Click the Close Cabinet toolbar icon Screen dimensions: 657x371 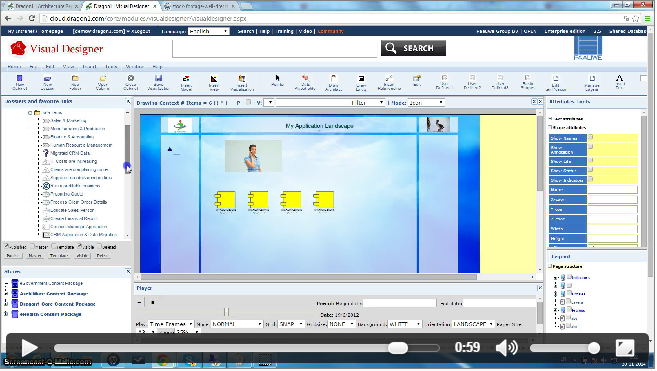pos(131,82)
